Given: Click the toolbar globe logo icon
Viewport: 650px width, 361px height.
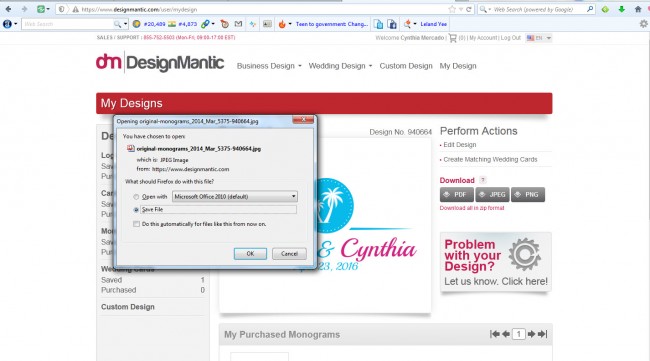Looking at the screenshot, I should click(x=7, y=24).
